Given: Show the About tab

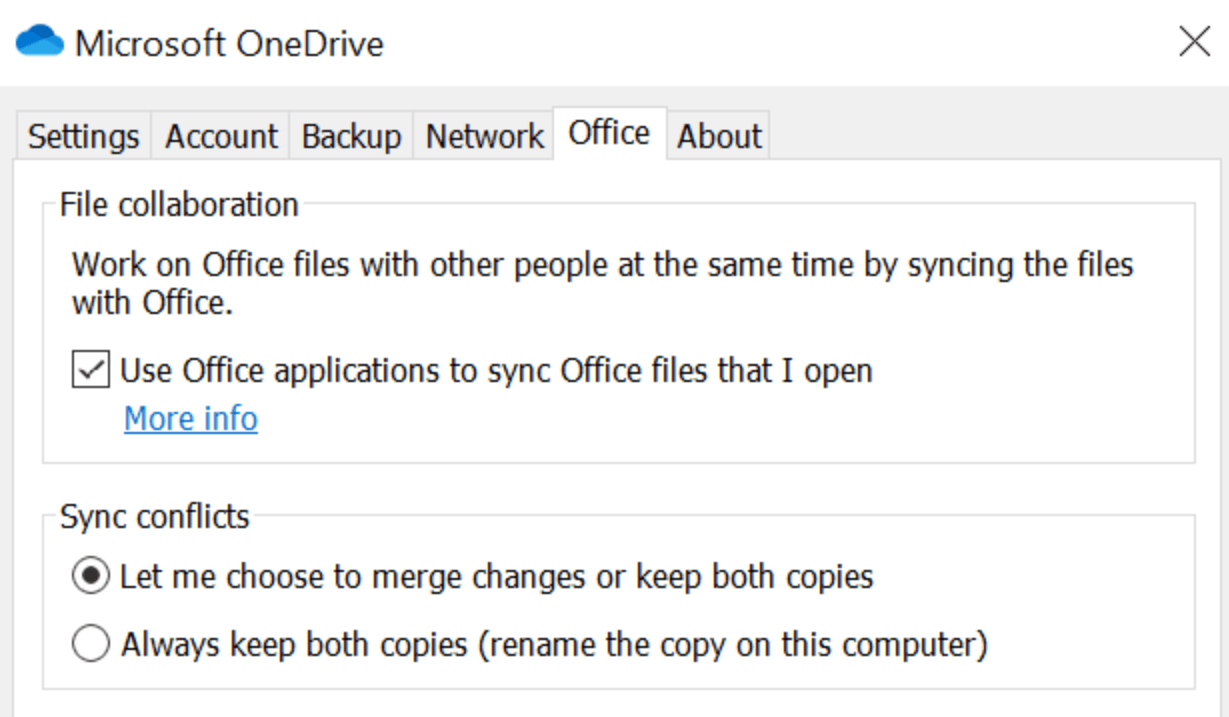Looking at the screenshot, I should pyautogui.click(x=719, y=136).
